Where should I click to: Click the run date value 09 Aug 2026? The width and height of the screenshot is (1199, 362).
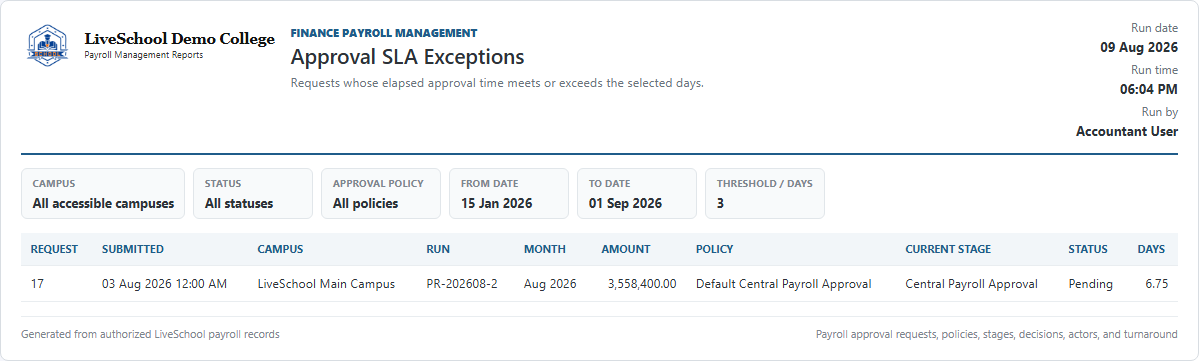pyautogui.click(x=1139, y=47)
